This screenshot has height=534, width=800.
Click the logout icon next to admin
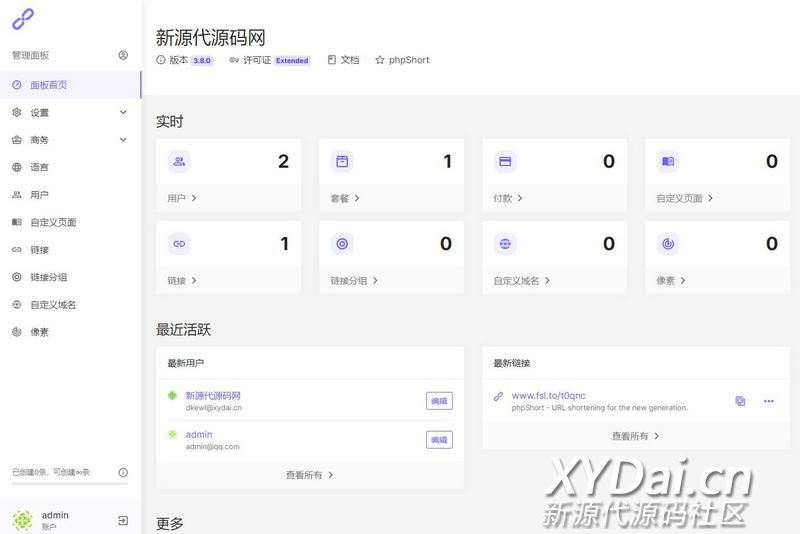click(x=123, y=520)
